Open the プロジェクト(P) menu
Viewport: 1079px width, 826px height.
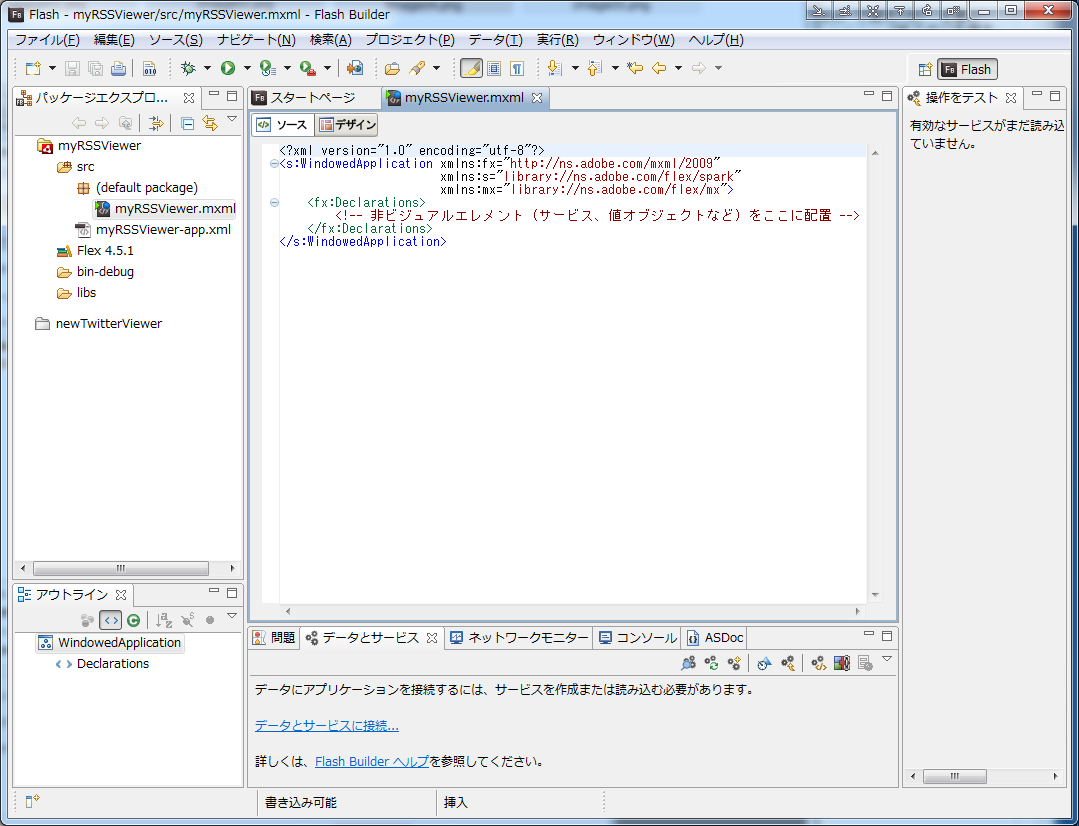[x=410, y=40]
